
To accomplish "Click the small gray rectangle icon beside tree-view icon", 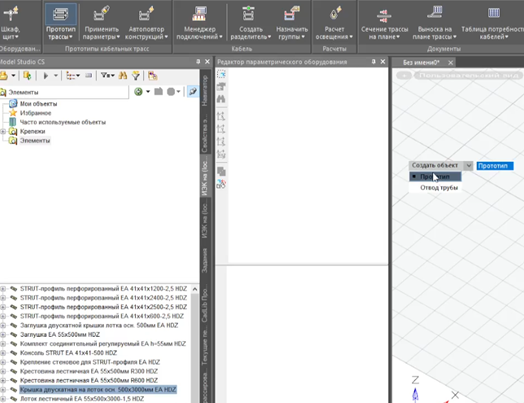I will (89, 76).
